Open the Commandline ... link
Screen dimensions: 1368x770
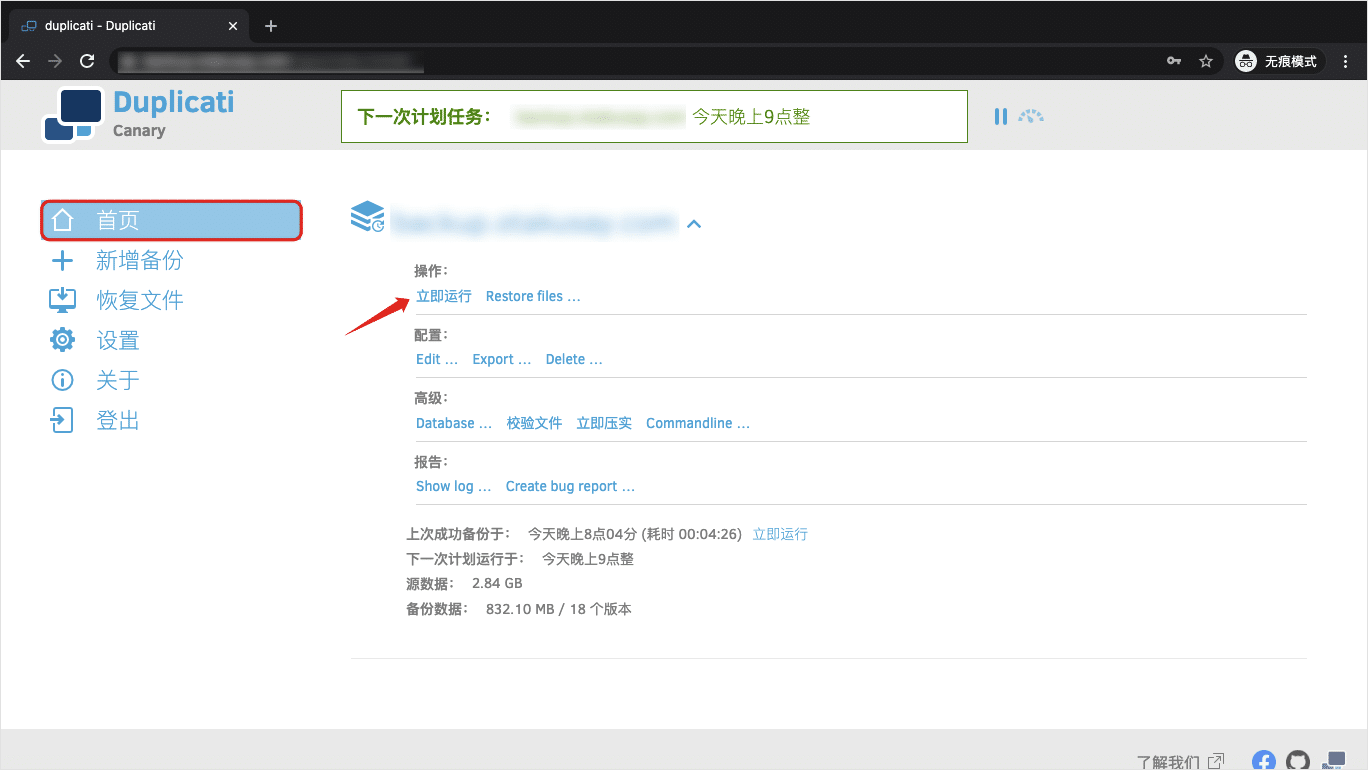(698, 423)
